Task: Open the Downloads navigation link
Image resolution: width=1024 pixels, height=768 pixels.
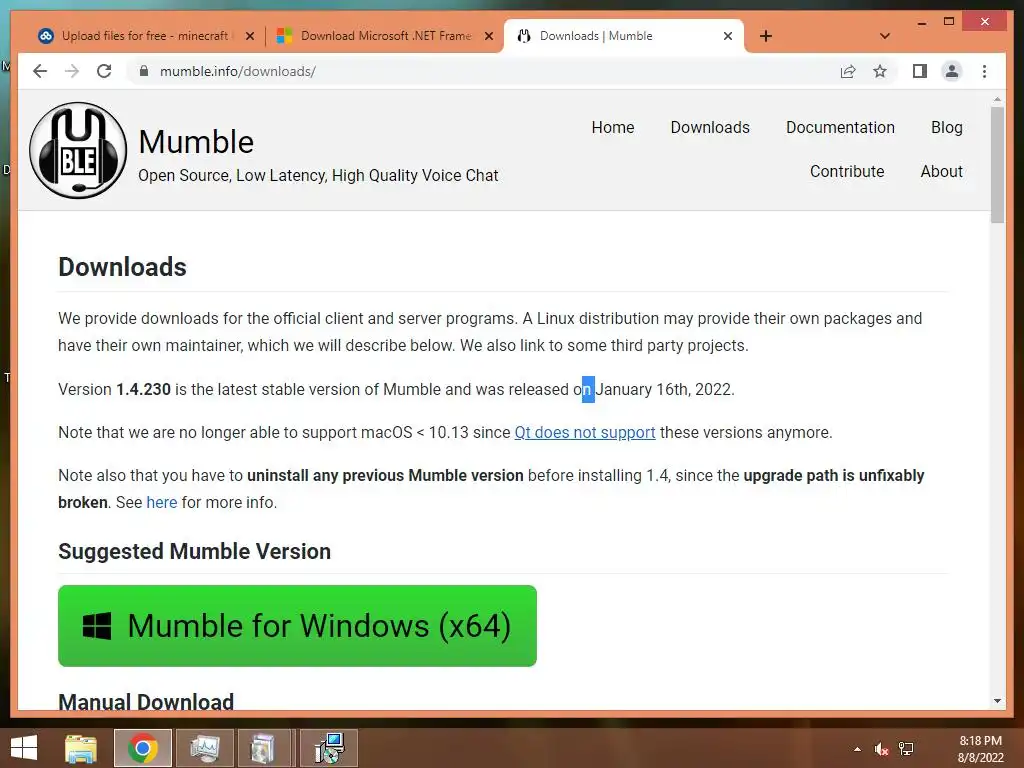Action: [710, 127]
